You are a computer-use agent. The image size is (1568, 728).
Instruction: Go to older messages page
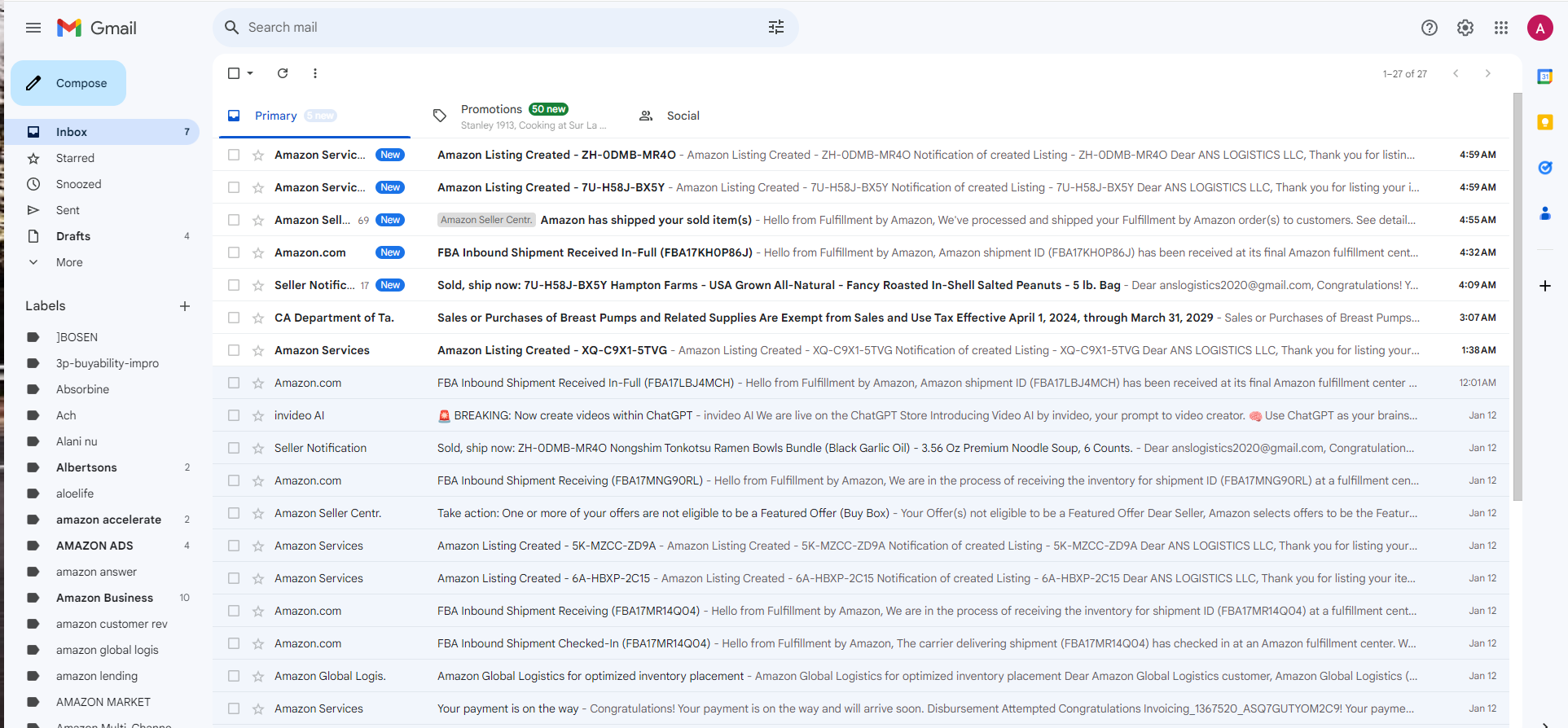pos(1488,73)
